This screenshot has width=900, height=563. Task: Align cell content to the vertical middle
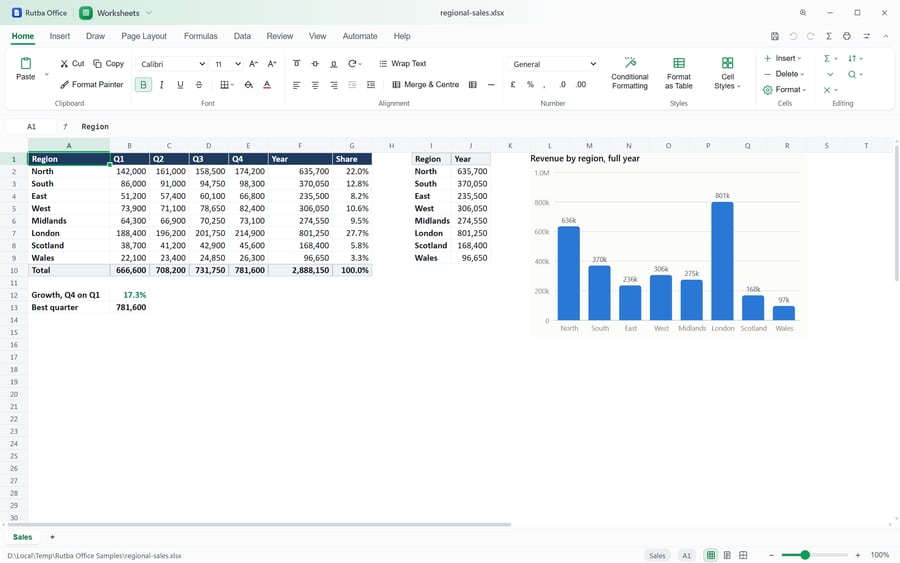315,64
